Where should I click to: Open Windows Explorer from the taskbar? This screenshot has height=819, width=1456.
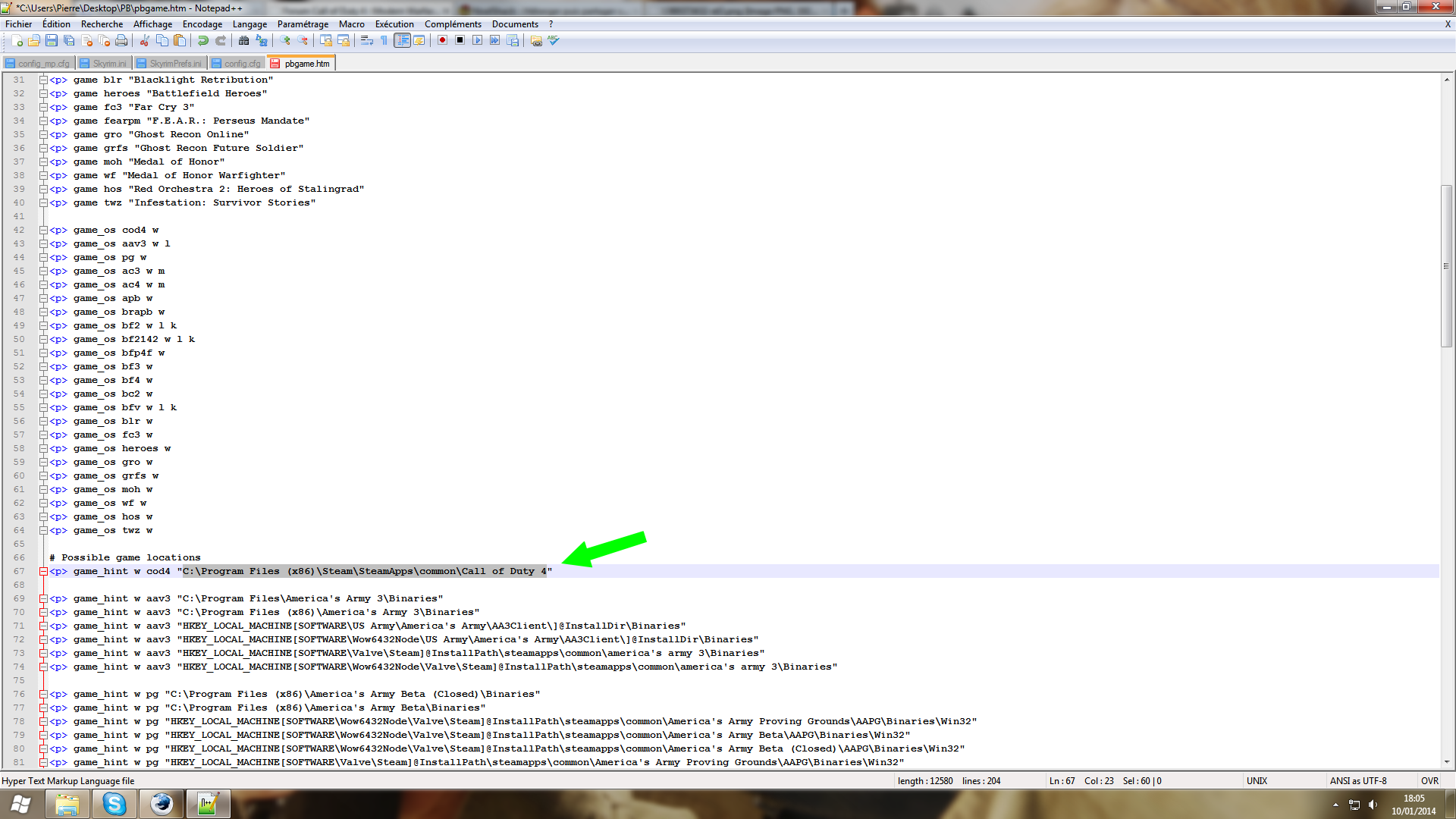pos(67,805)
